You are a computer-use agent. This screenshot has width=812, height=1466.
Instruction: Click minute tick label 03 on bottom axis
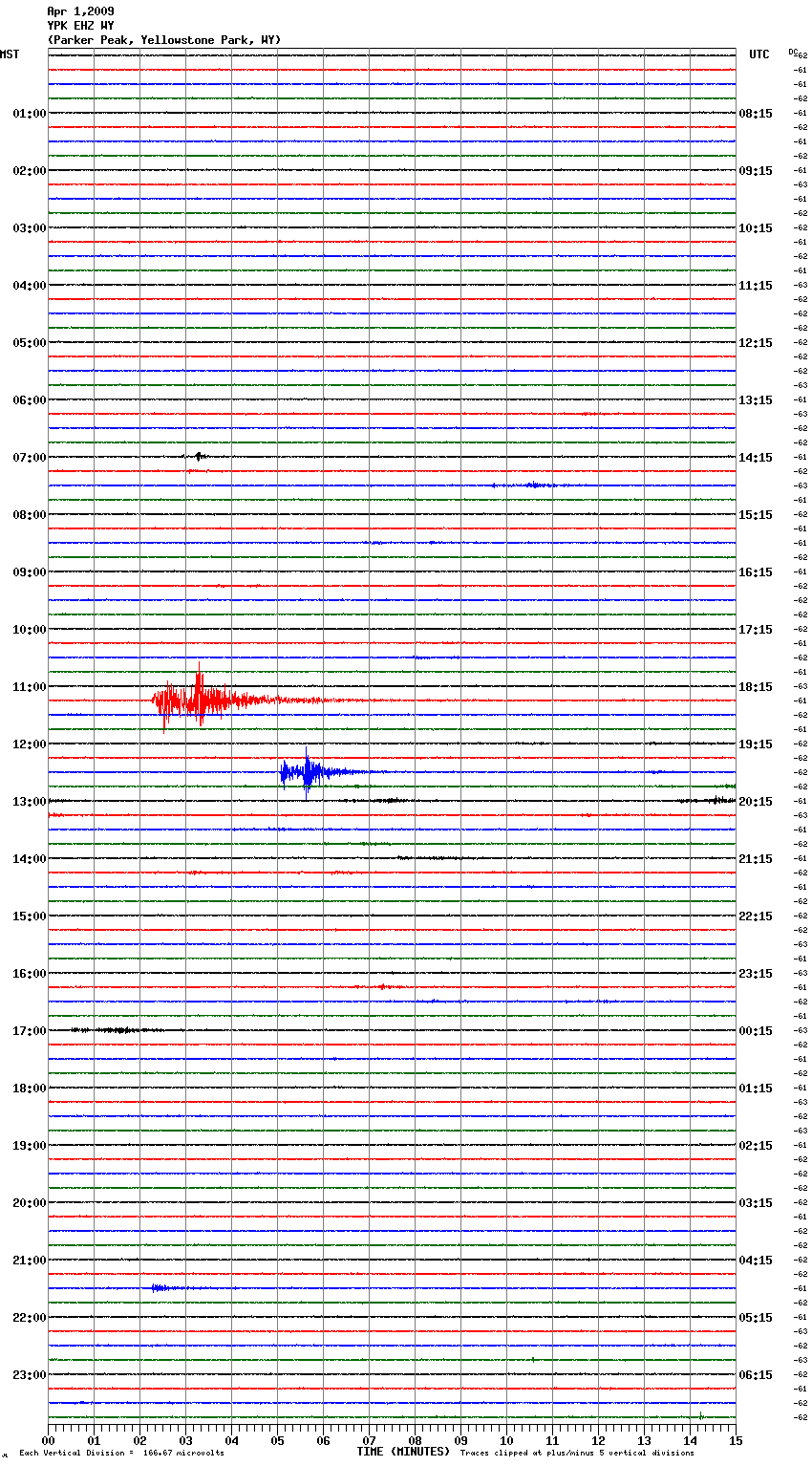(186, 1440)
